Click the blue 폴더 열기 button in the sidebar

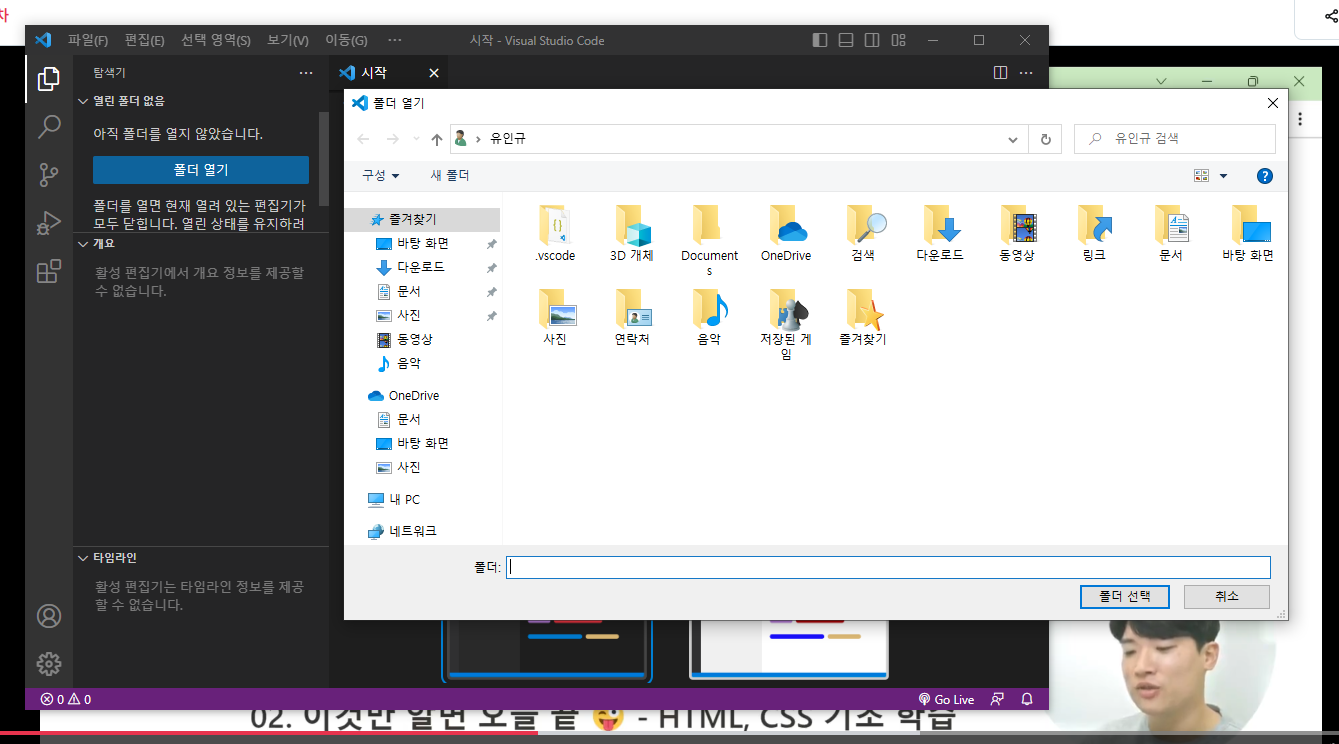(x=201, y=170)
